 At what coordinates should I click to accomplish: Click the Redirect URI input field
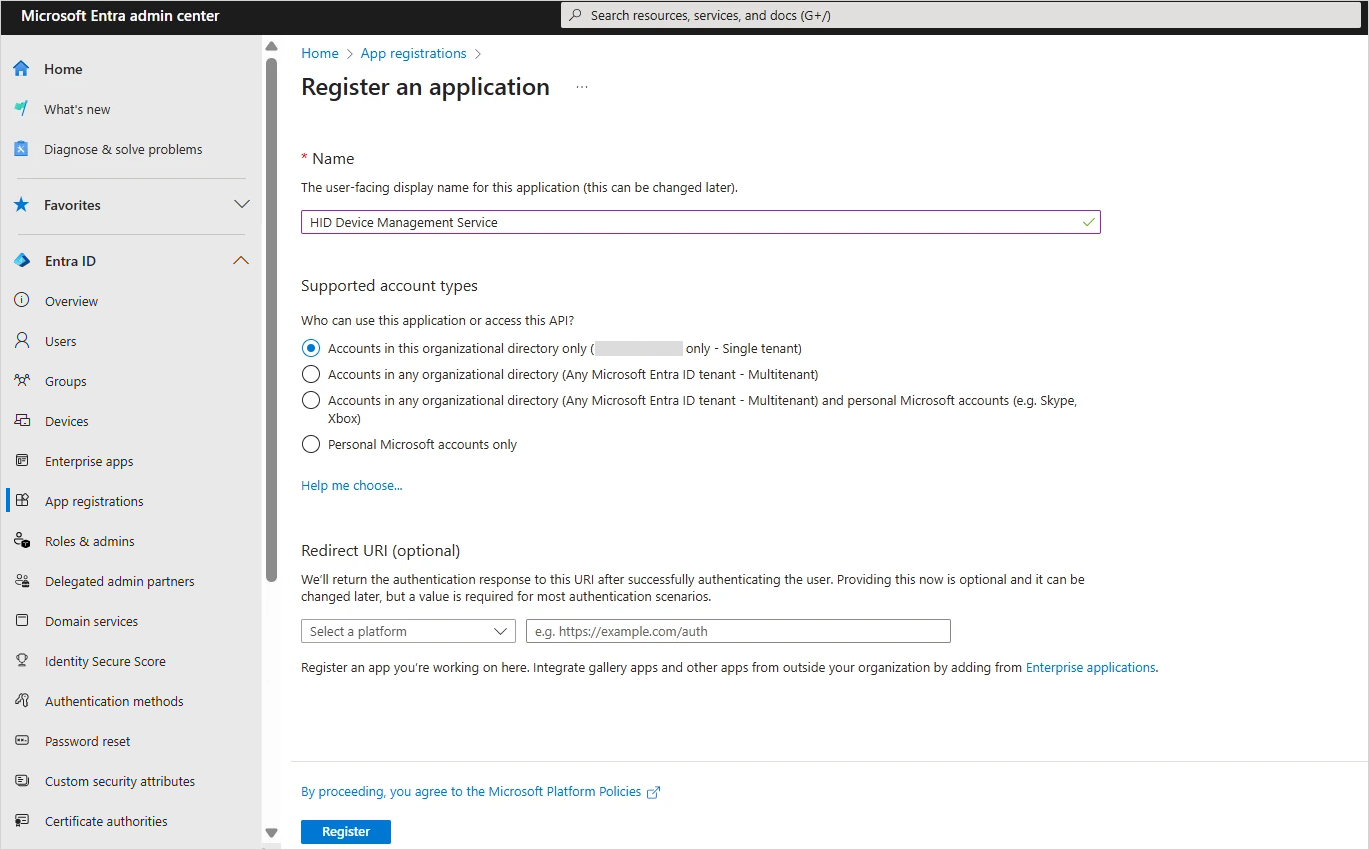(738, 632)
